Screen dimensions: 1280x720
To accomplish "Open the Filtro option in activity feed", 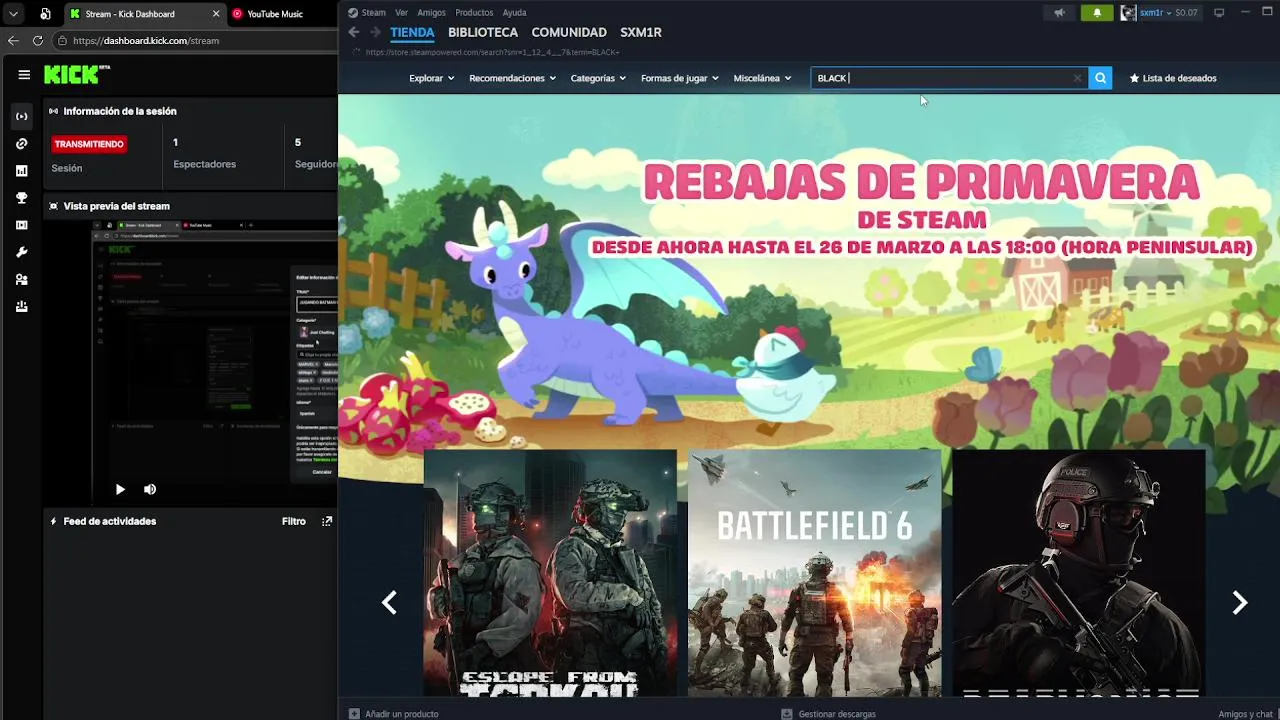I will coord(293,521).
